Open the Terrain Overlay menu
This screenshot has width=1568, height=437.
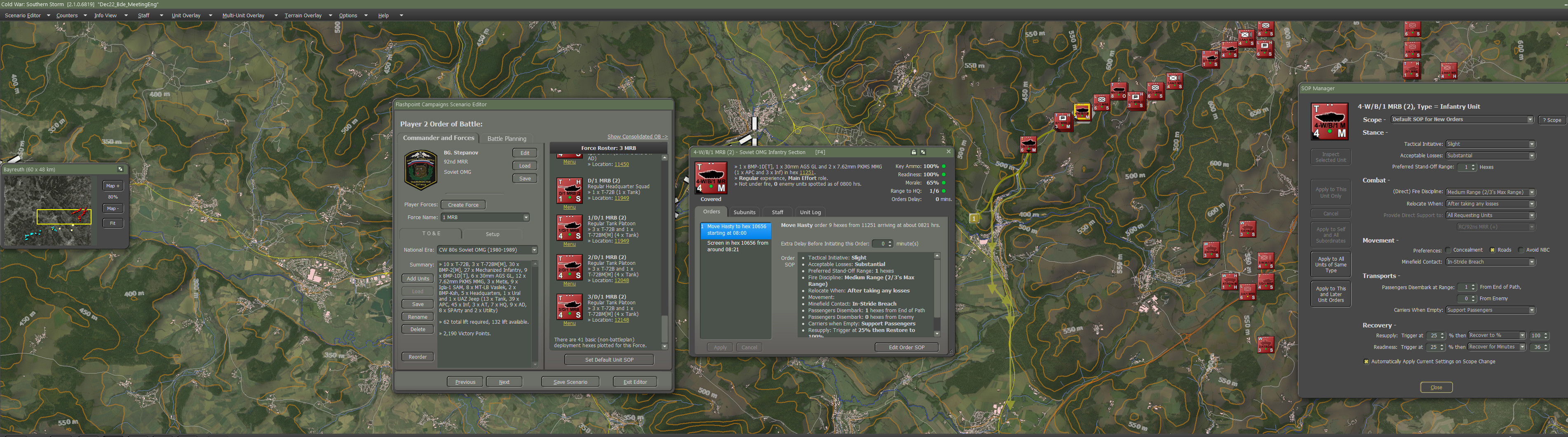(x=303, y=16)
